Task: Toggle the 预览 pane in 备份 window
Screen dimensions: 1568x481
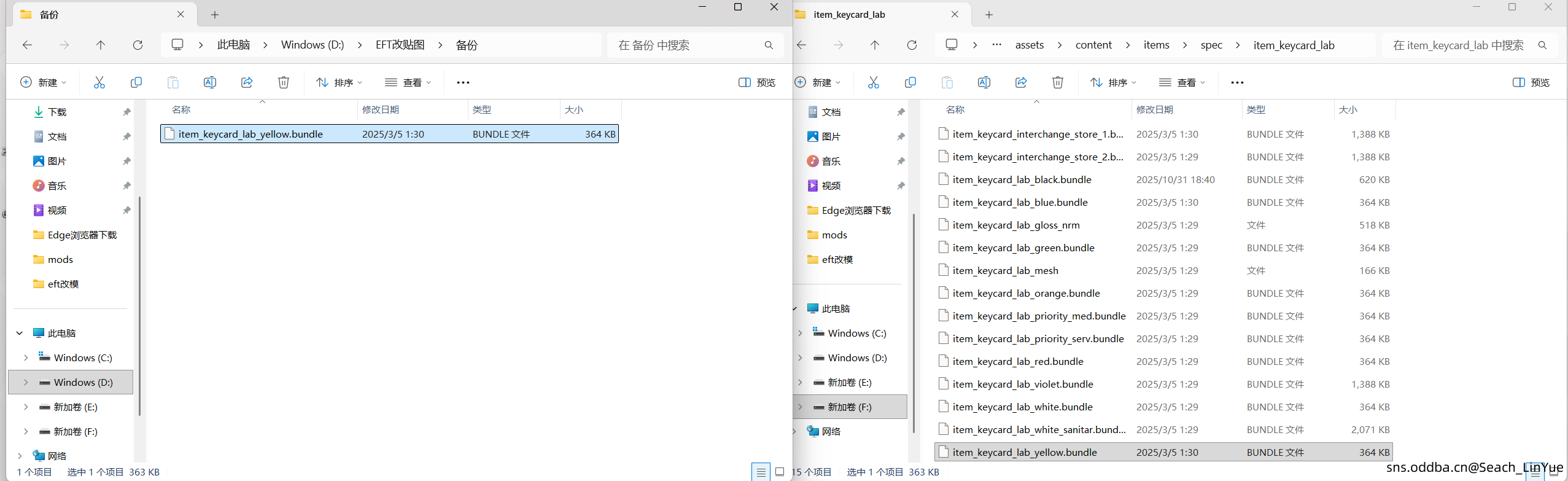Action: (x=757, y=82)
